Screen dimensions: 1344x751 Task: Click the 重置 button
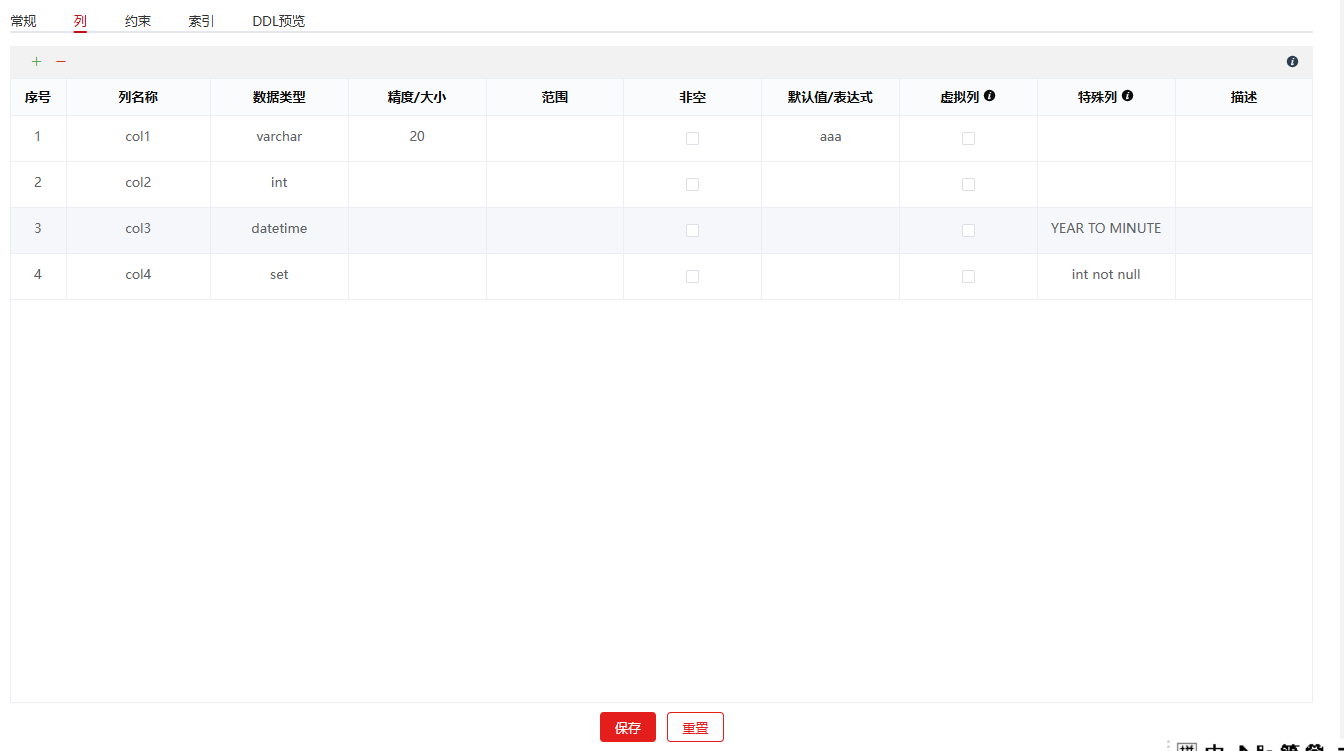click(695, 728)
